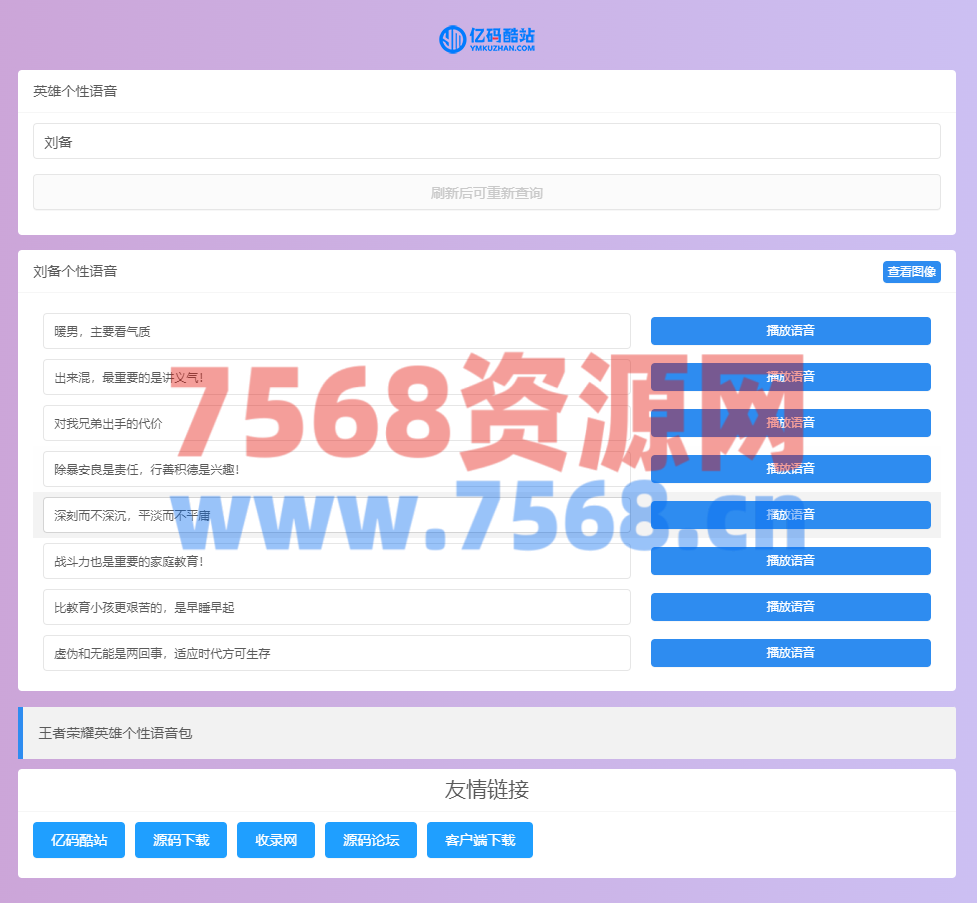Image resolution: width=977 pixels, height=903 pixels.
Task: Open the 亿码酷站 friend link
Action: (79, 840)
